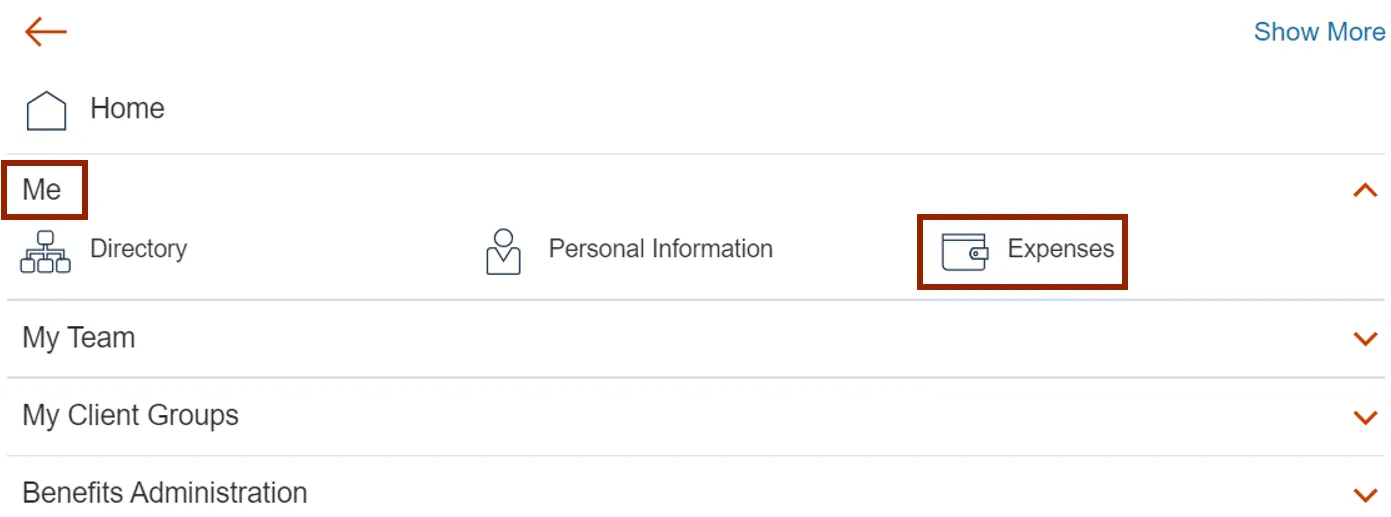Select the Me section heading
This screenshot has width=1391, height=517.
click(x=42, y=190)
